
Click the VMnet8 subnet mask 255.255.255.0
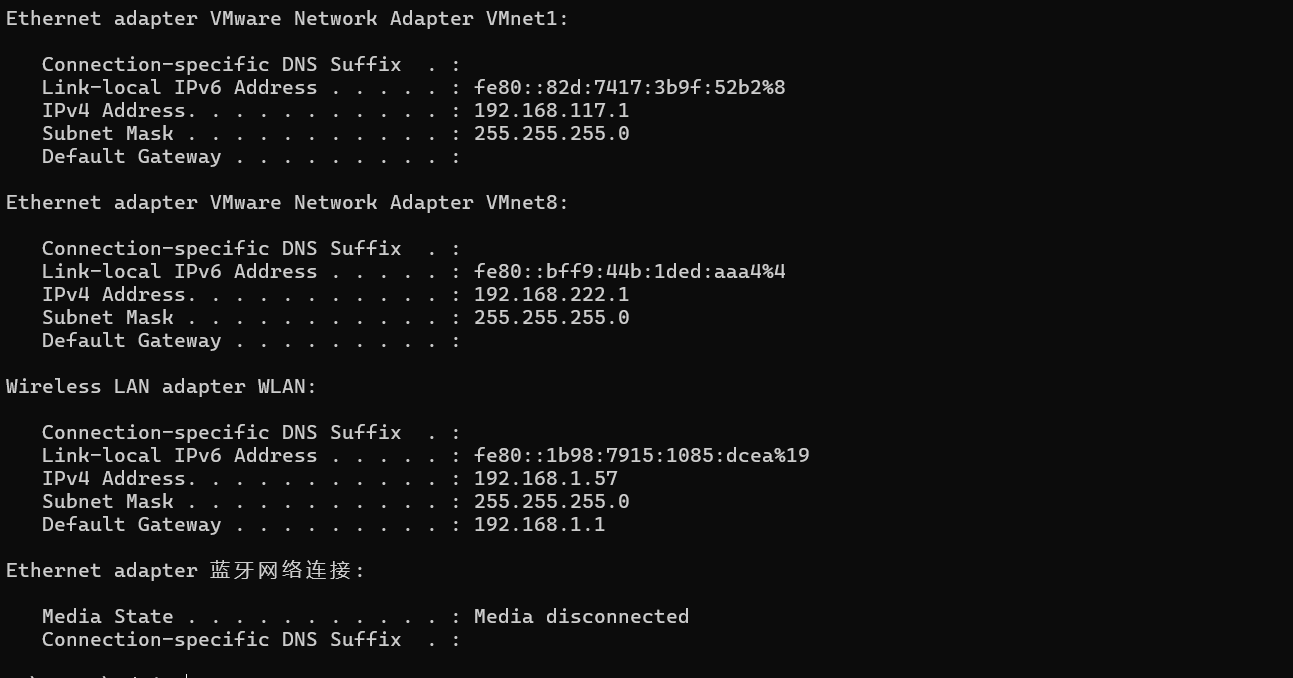(x=551, y=317)
